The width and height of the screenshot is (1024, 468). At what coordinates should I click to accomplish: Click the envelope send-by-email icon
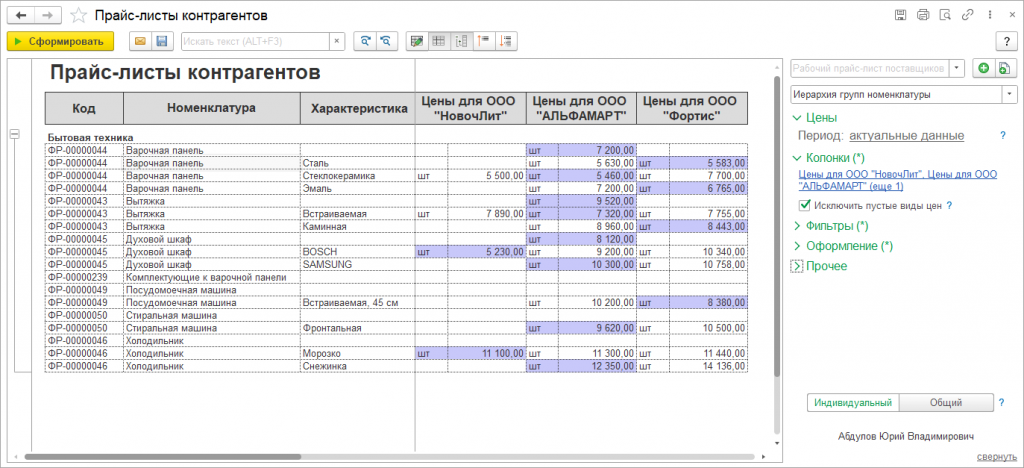coord(140,41)
